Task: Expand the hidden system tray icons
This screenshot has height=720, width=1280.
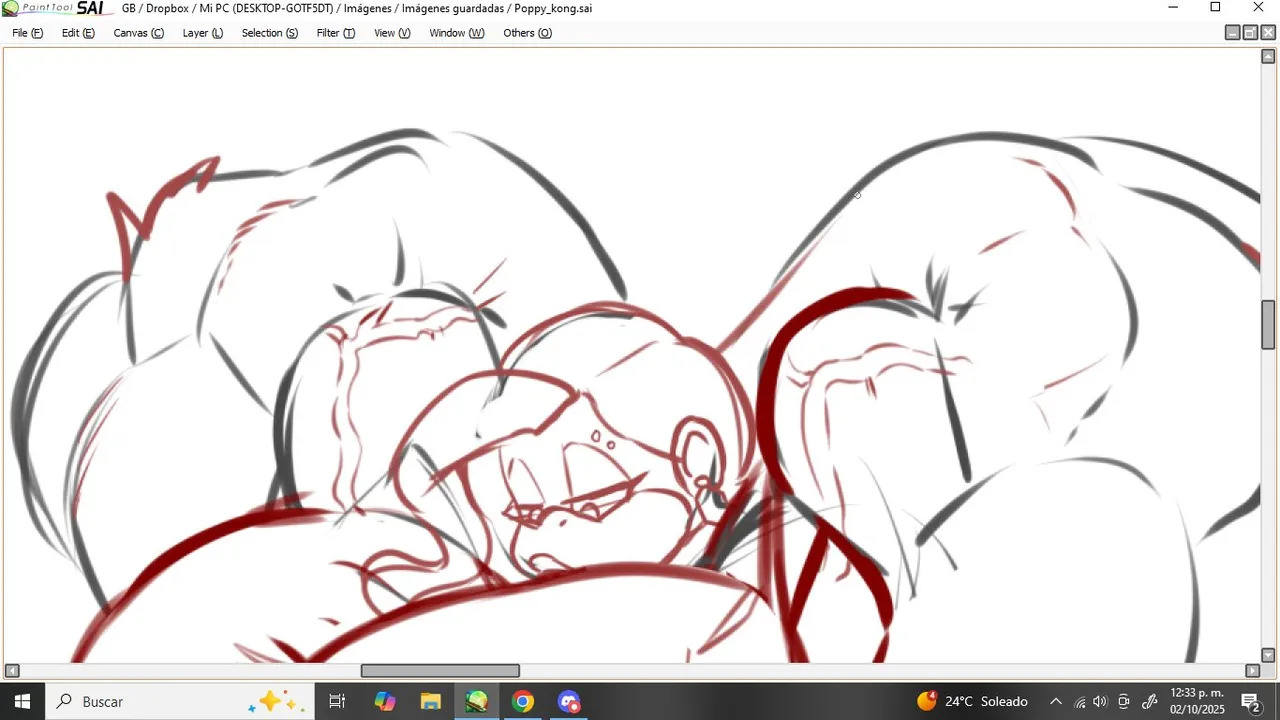Action: tap(1055, 701)
